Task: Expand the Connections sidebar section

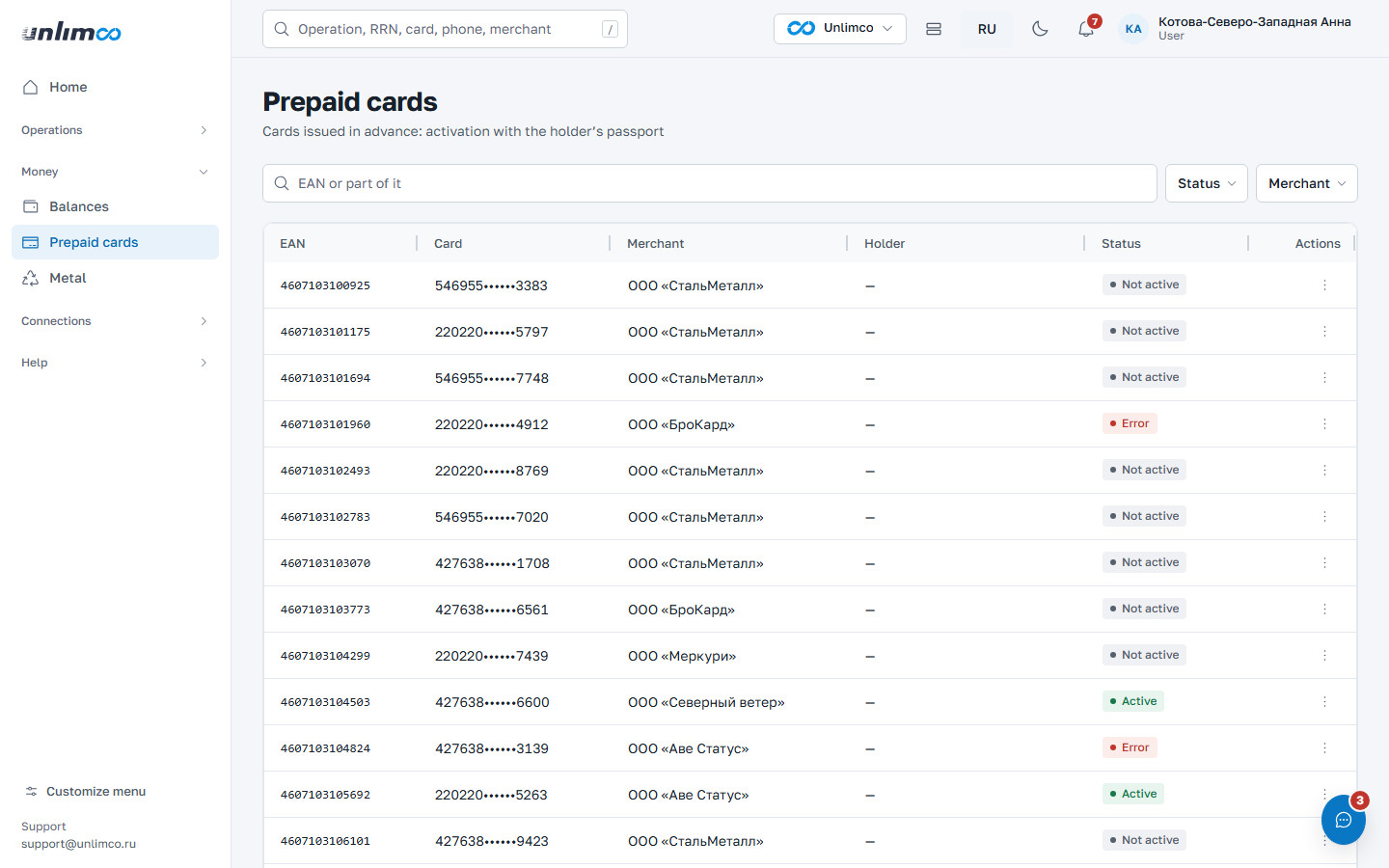Action: [115, 321]
